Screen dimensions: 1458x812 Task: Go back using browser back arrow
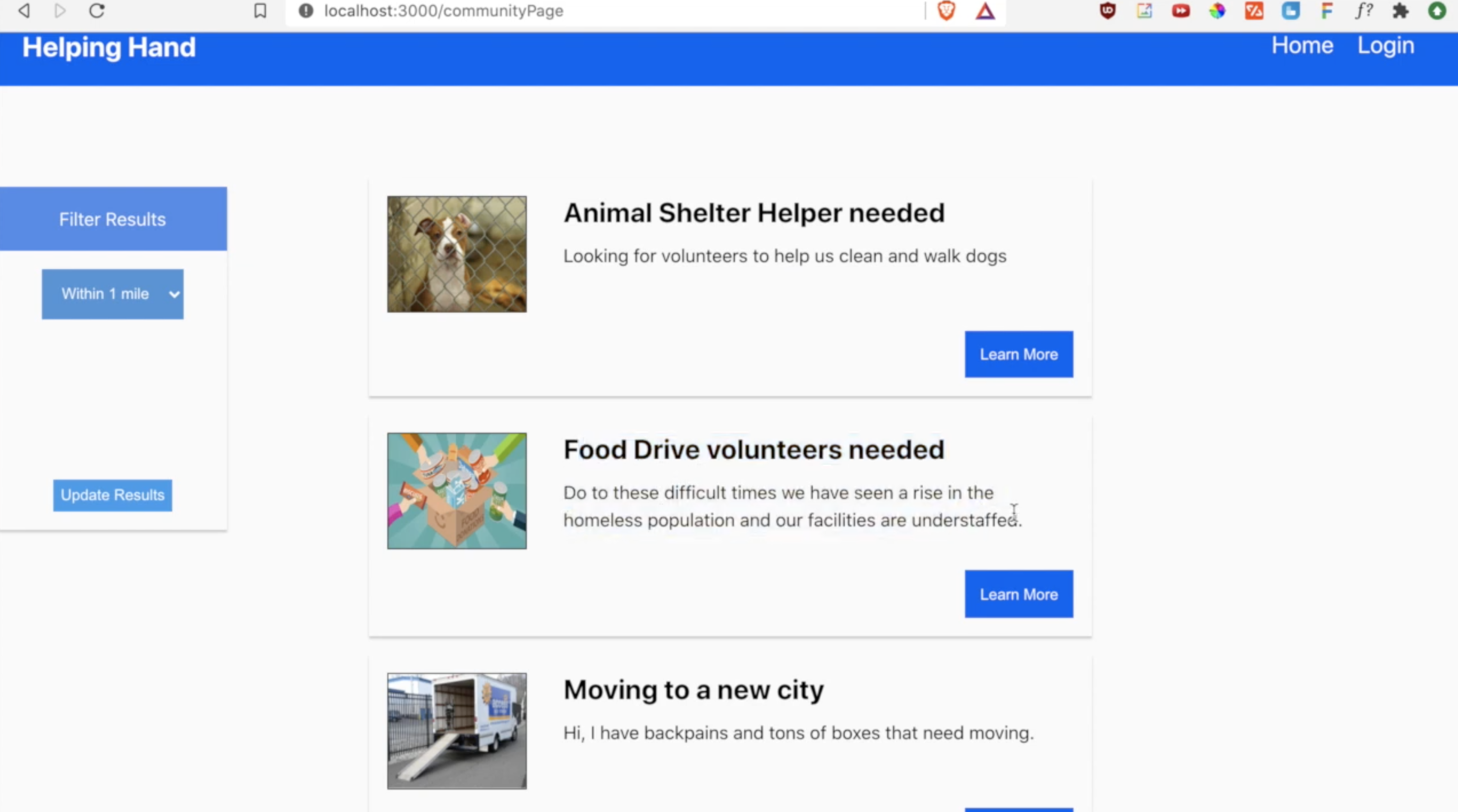coord(24,11)
